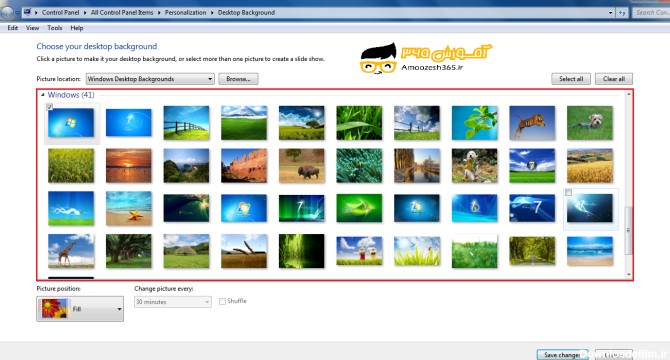Choose the sunset over water wallpaper
Screen dimensions: 670x360
129,165
